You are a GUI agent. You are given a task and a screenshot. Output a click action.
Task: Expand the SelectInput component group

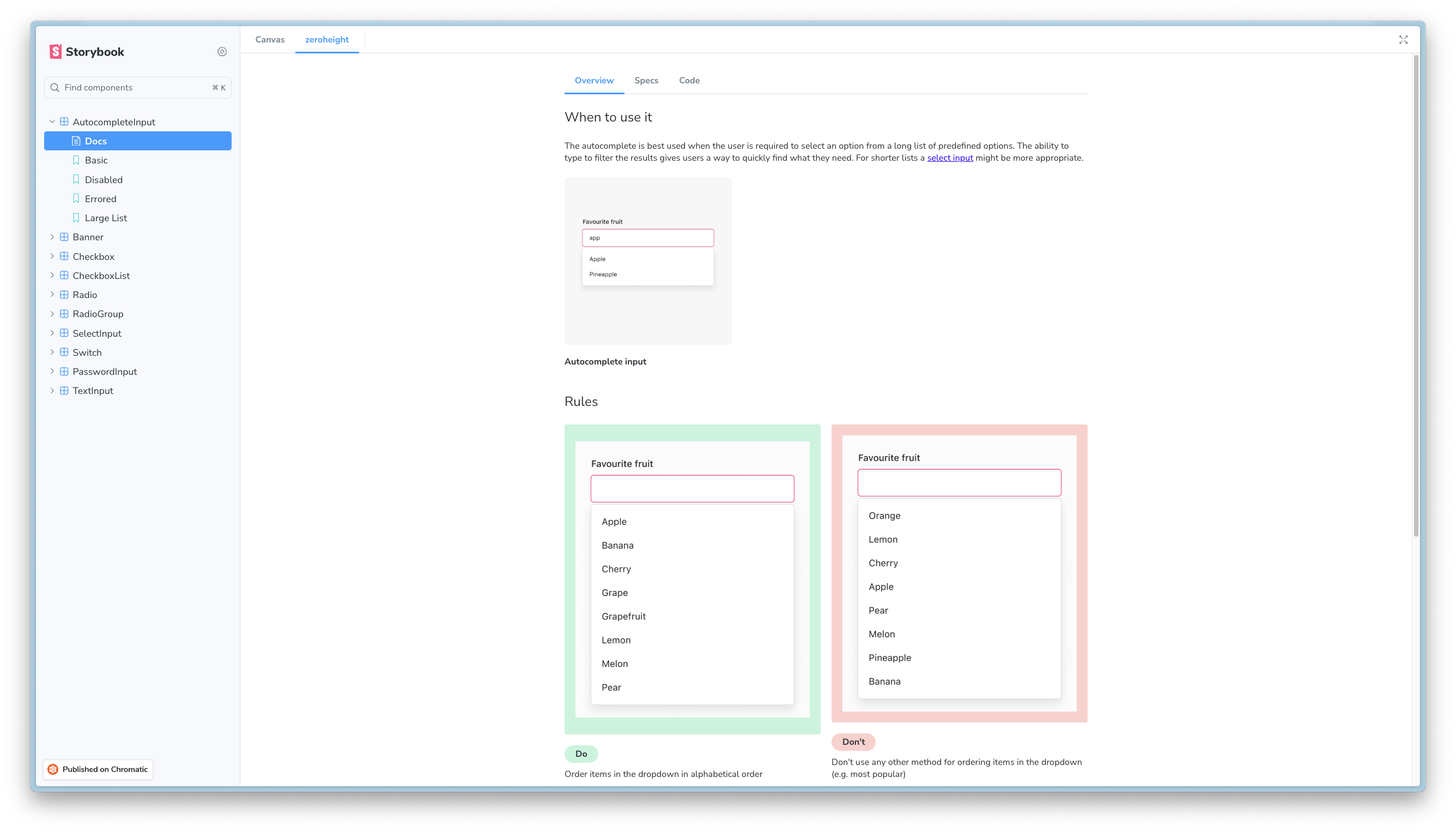coord(52,333)
